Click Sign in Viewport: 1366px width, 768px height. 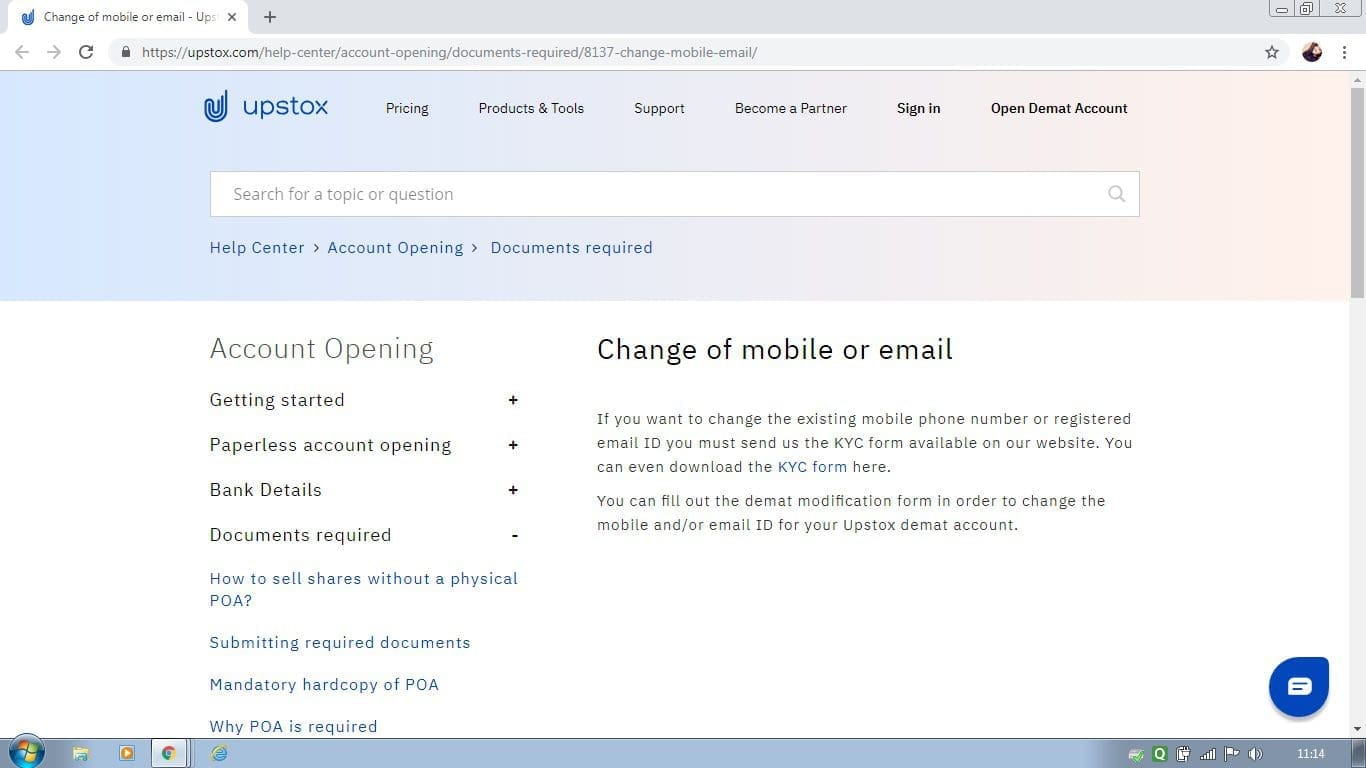tap(918, 108)
